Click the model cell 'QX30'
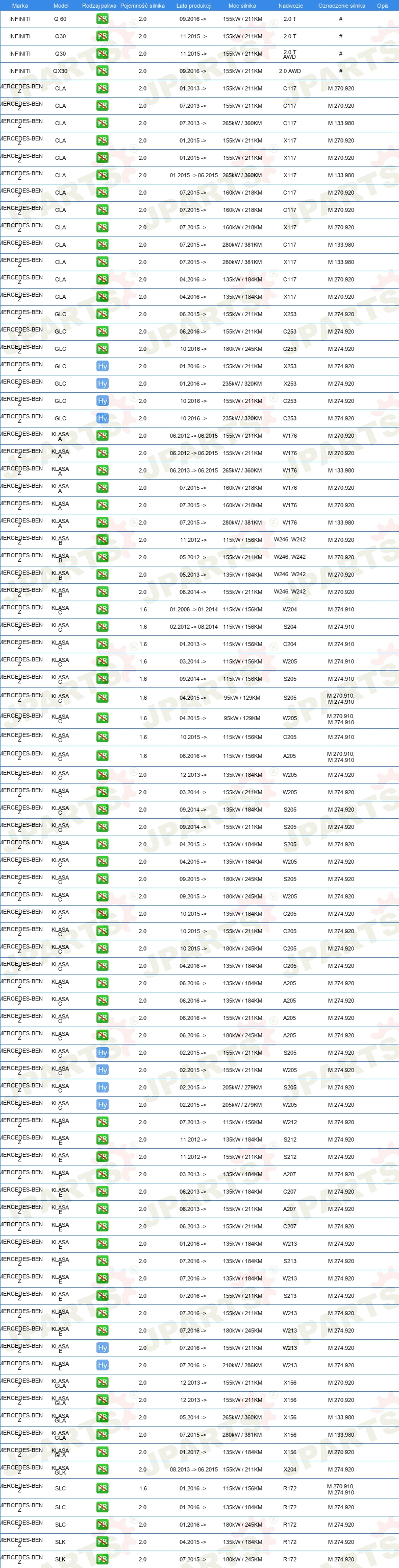Viewport: 399px width, 1568px height. coord(60,71)
